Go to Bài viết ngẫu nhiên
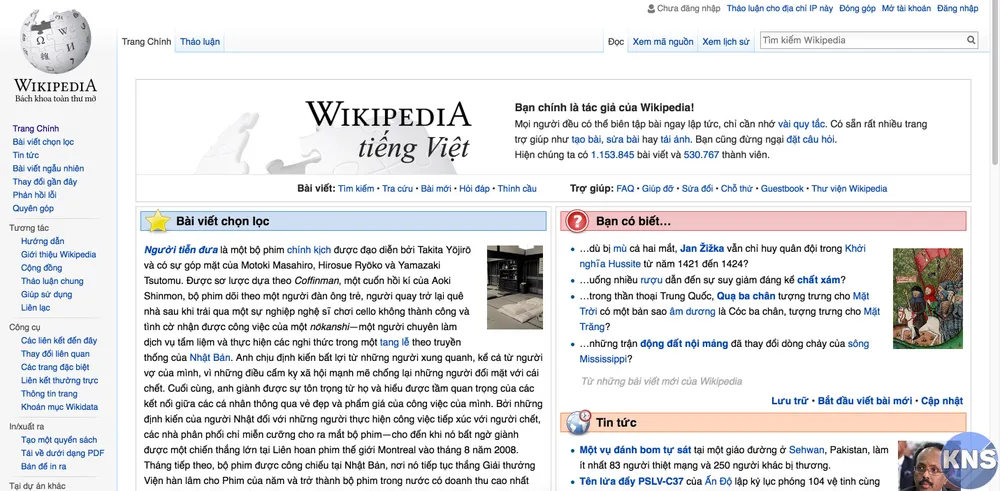The image size is (1000, 491). pos(48,169)
